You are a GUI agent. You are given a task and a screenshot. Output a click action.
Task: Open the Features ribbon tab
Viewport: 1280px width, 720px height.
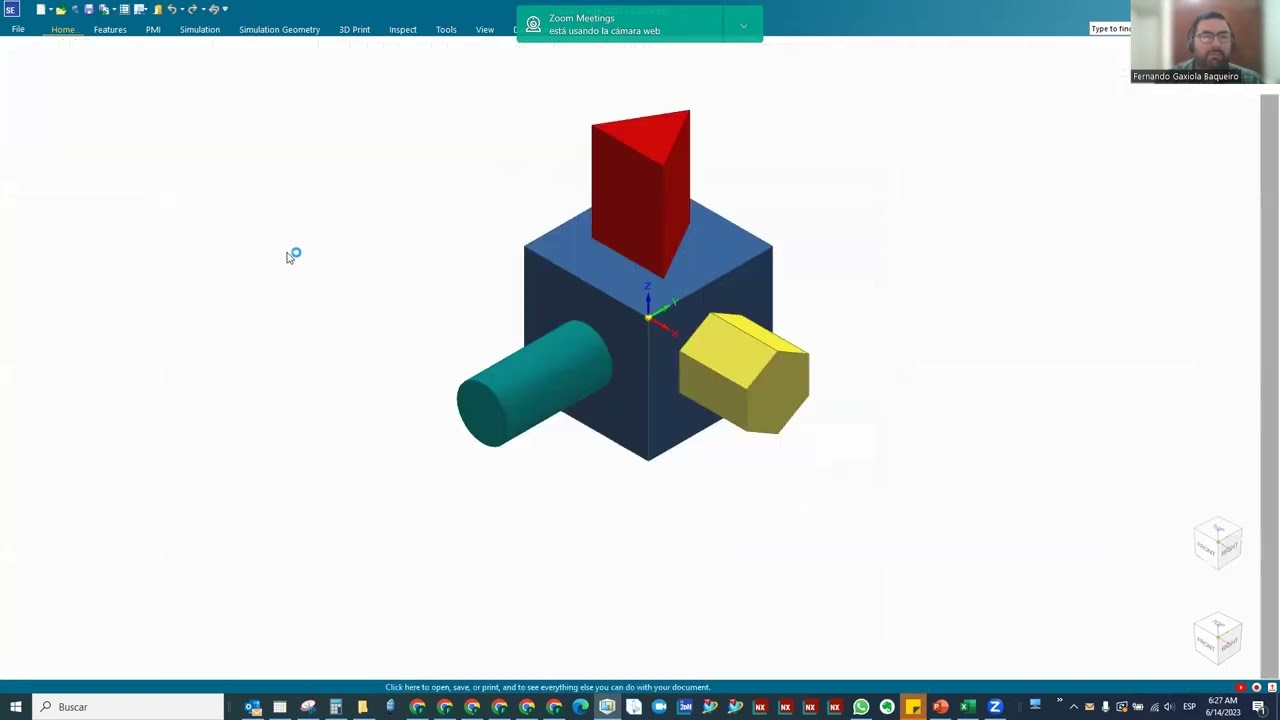pyautogui.click(x=110, y=30)
